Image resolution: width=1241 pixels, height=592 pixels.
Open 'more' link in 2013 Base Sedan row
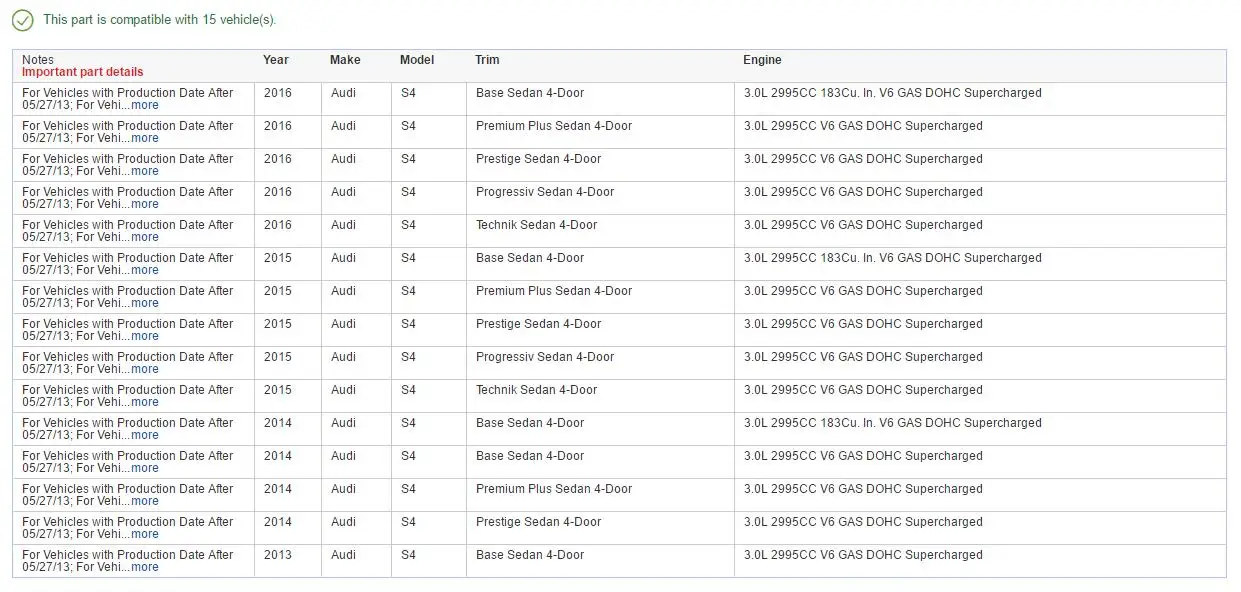(145, 567)
